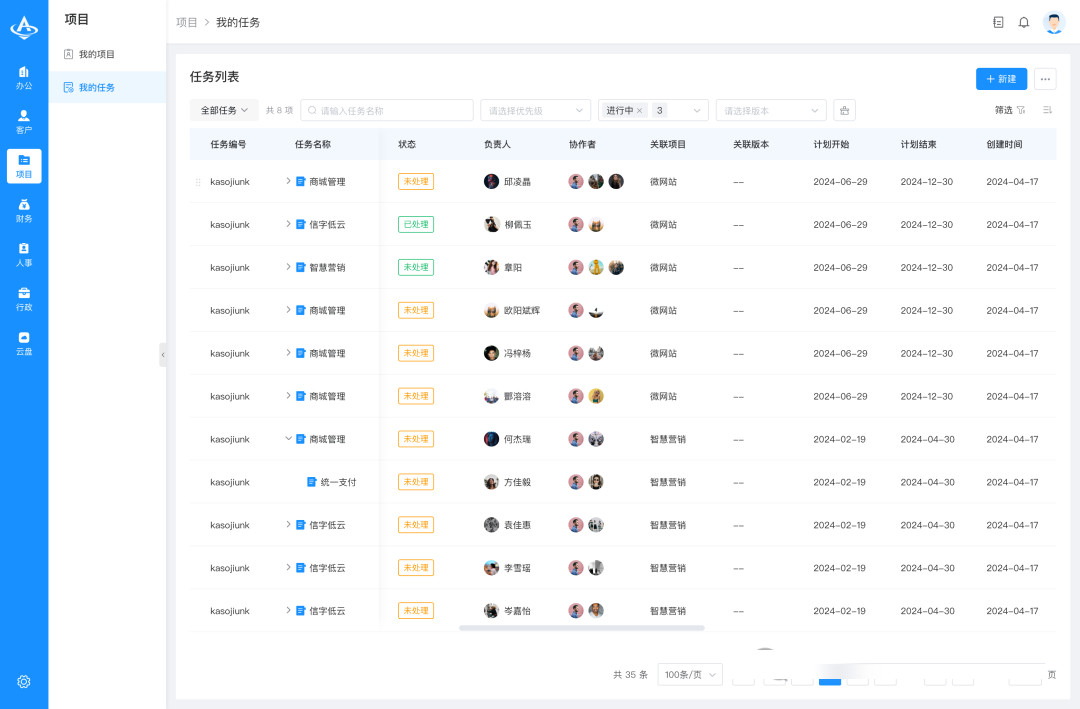Image resolution: width=1080 pixels, height=709 pixels.
Task: Collapse the expanded 商城管理 task row
Action: (288, 439)
